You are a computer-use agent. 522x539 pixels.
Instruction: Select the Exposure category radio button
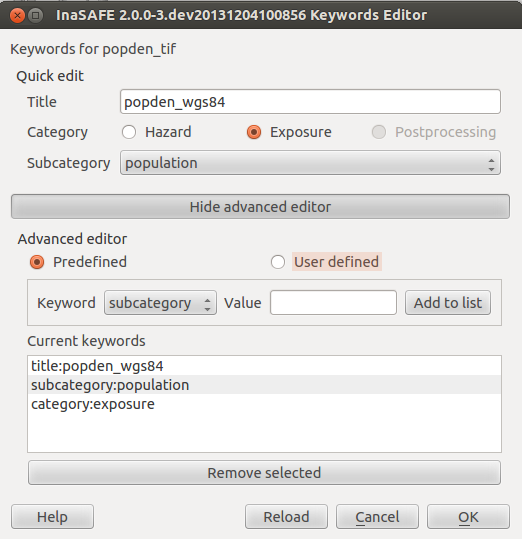(254, 132)
